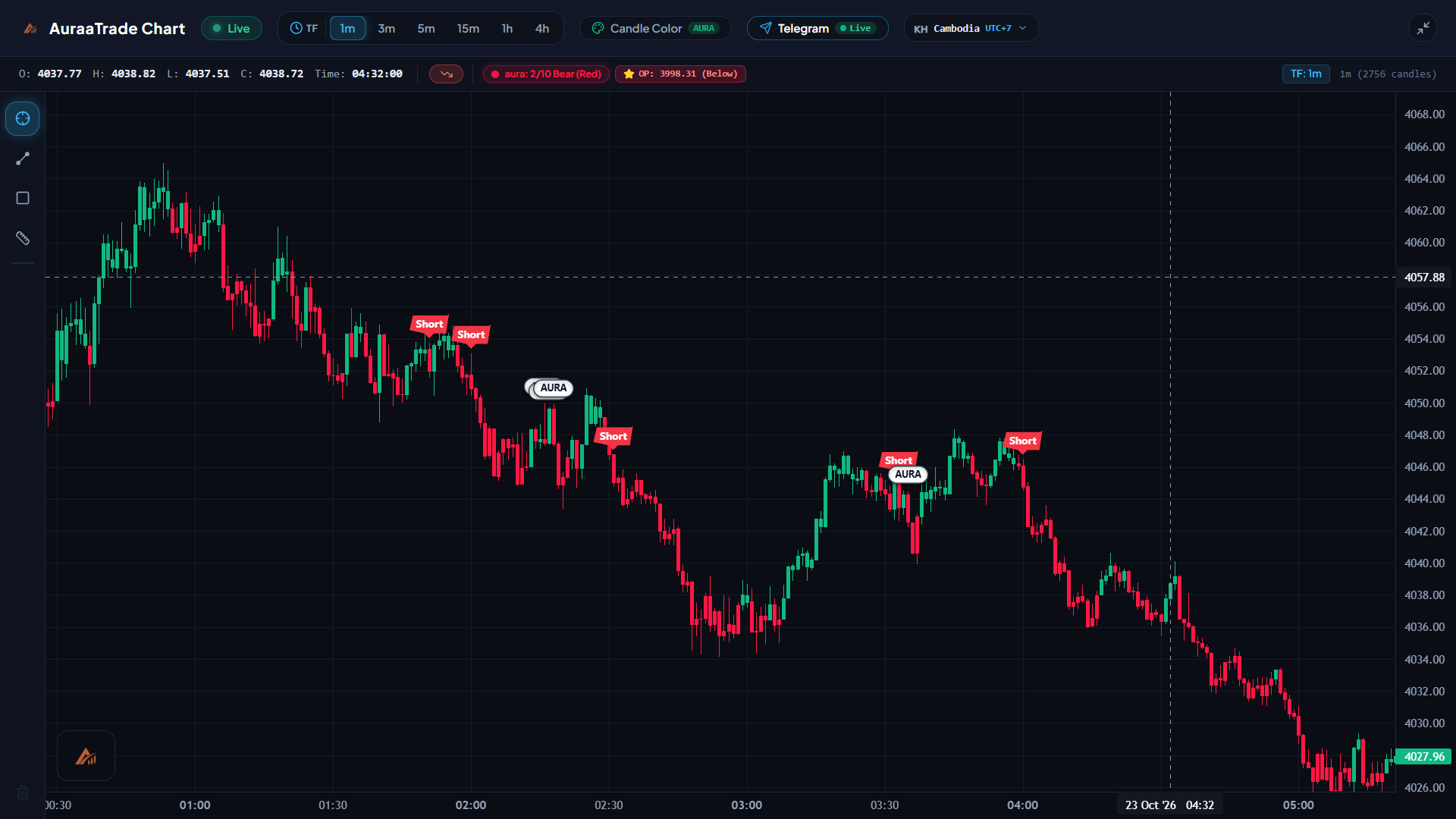Toggle Telegram Live indicator

click(x=855, y=28)
